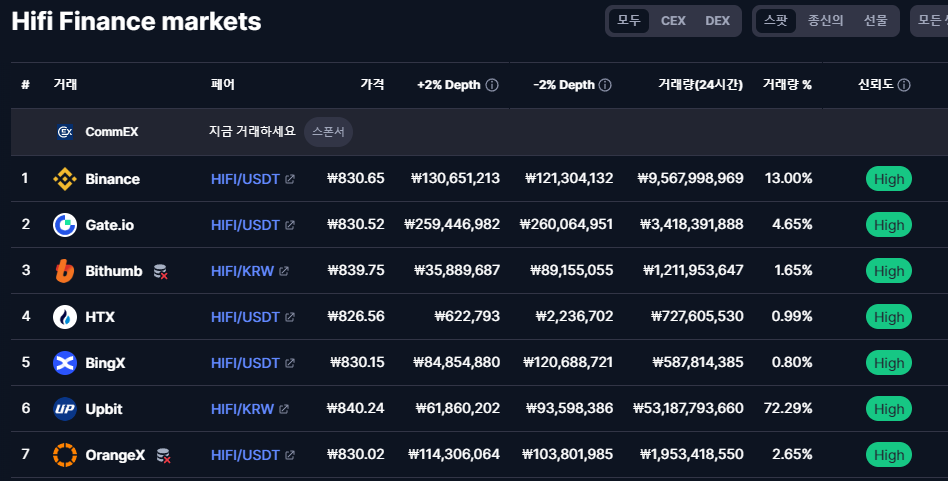This screenshot has height=481, width=948.
Task: Click the Bithumb exchange logo icon
Action: pos(65,271)
